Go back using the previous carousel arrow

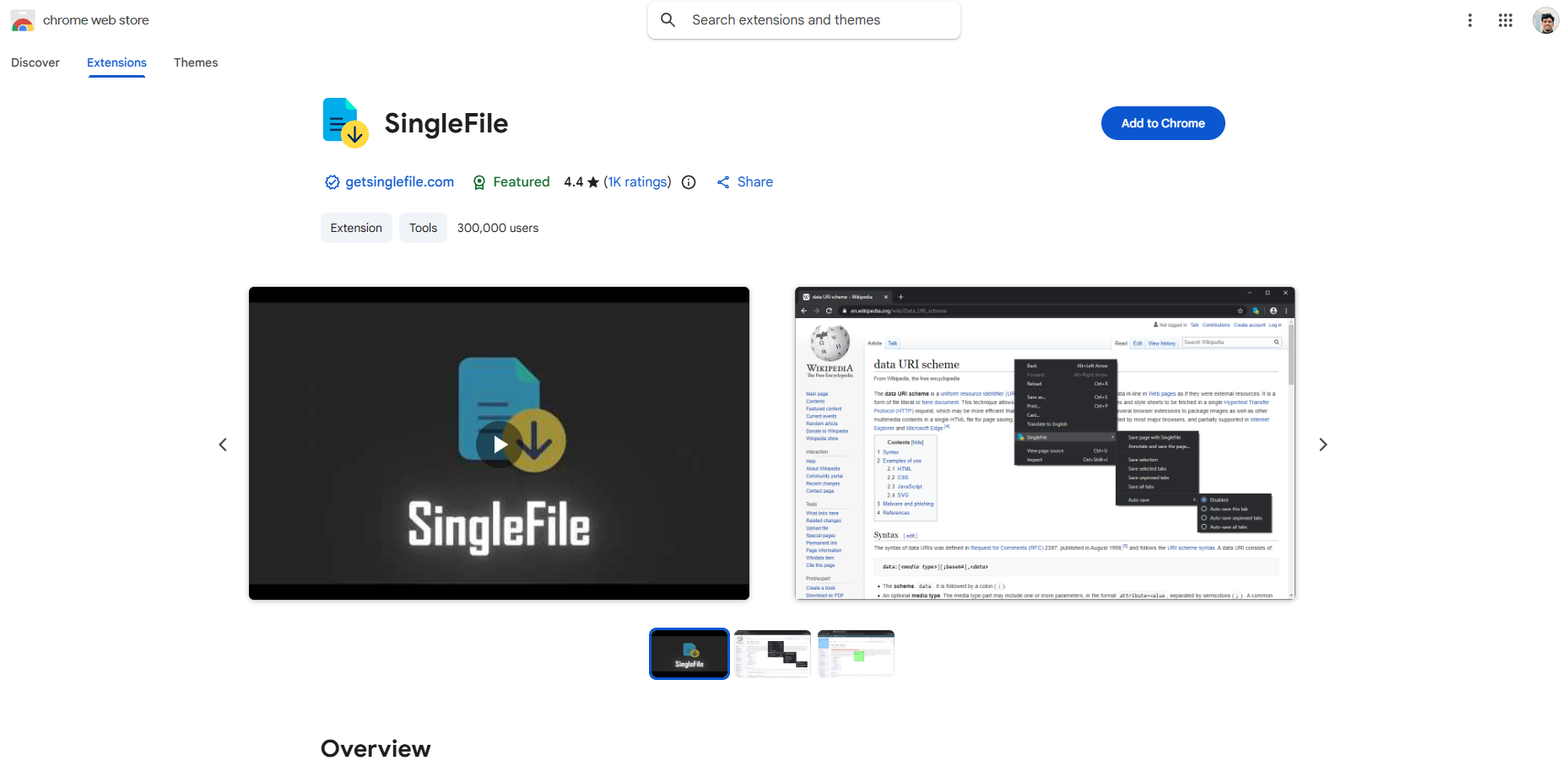tap(223, 444)
